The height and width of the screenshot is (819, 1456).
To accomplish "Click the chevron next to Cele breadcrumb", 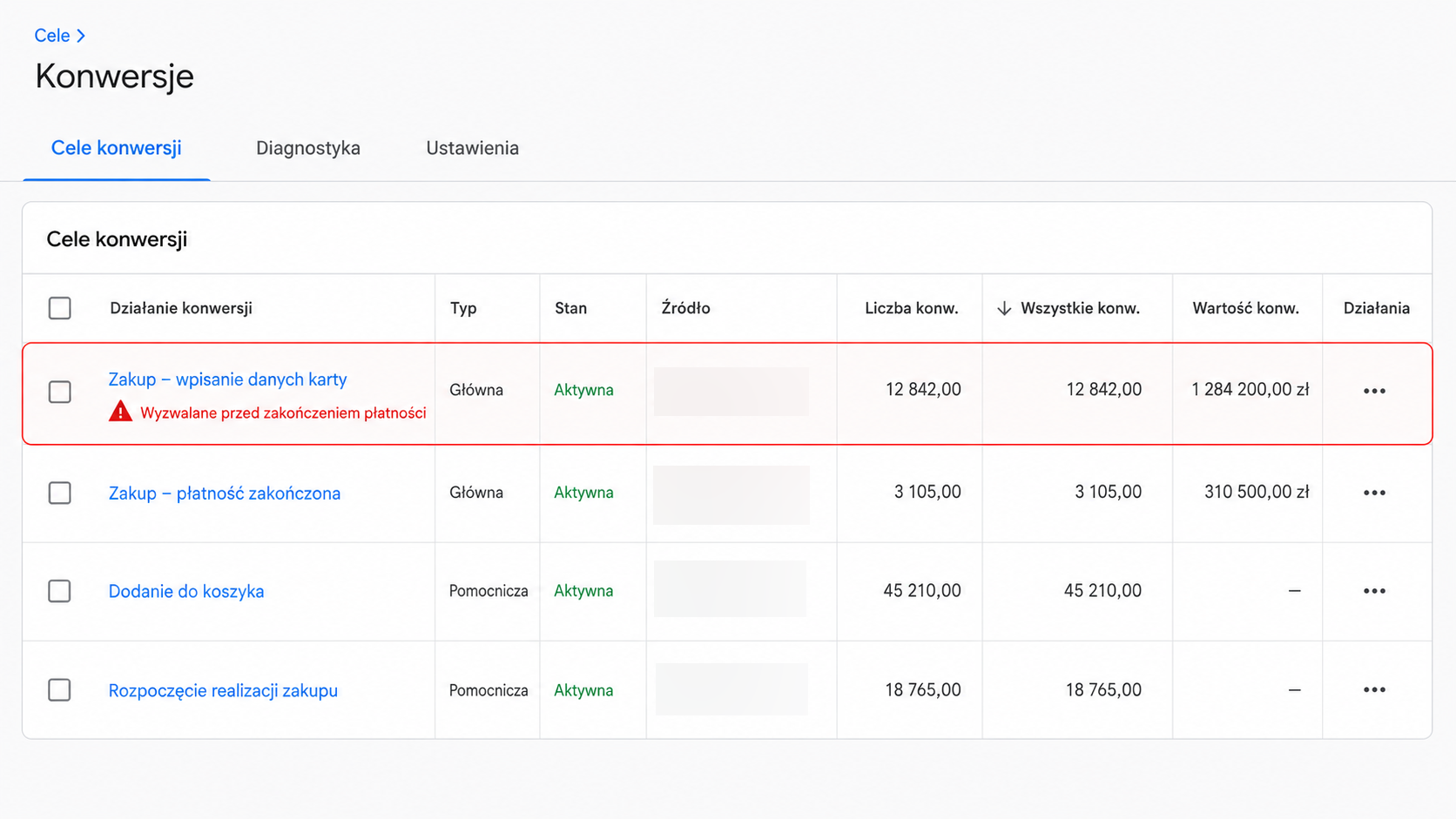I will (81, 36).
